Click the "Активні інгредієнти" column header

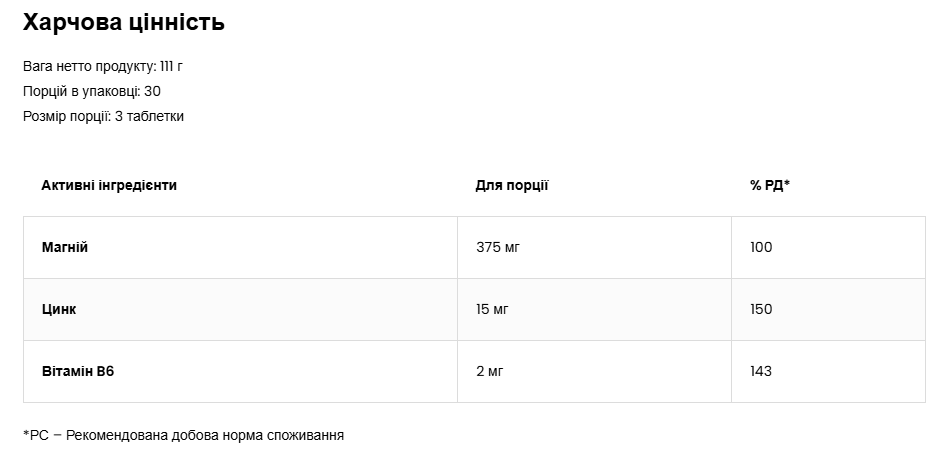109,185
